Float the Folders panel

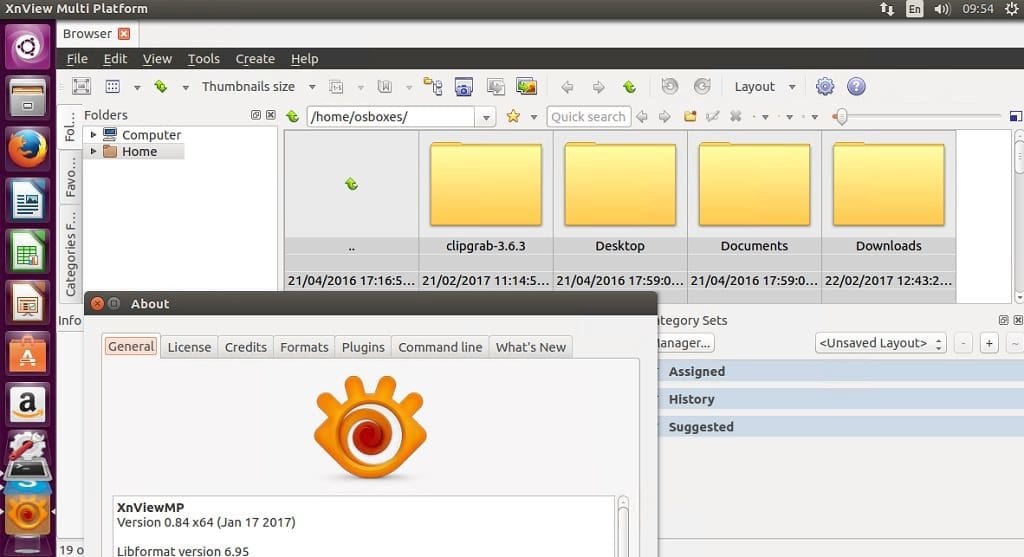coord(256,115)
